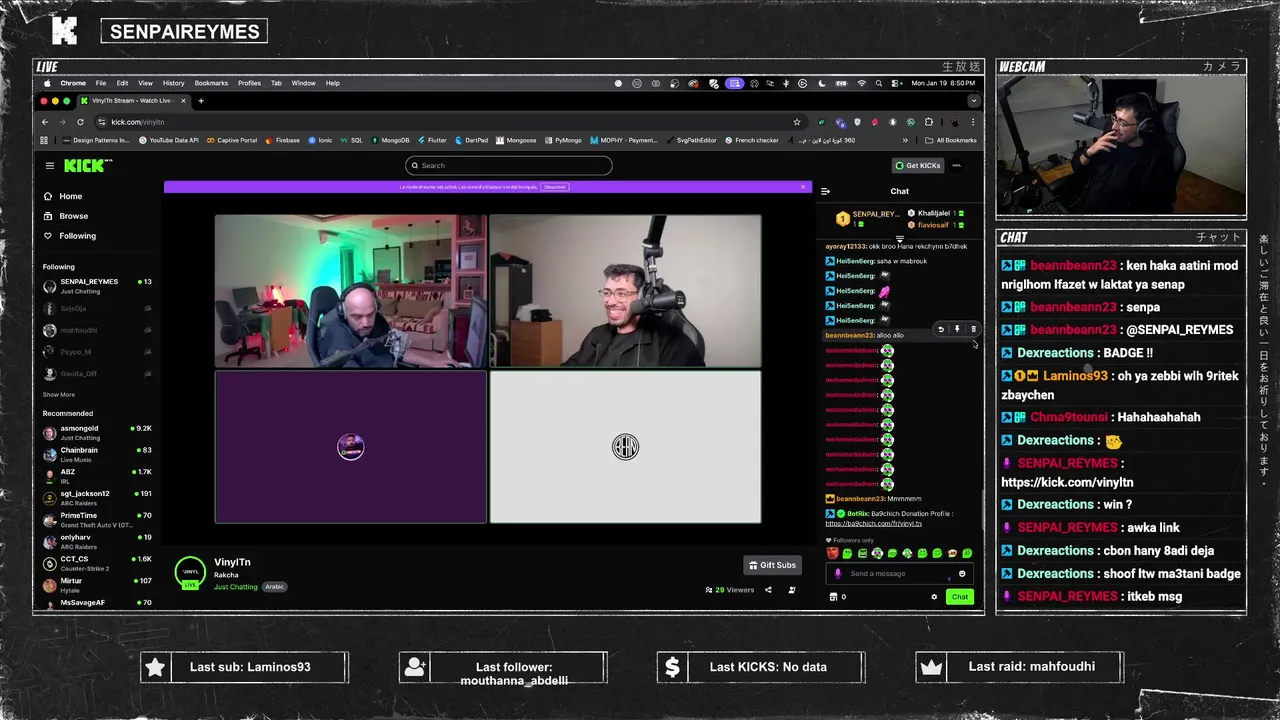The height and width of the screenshot is (720, 1280).
Task: Go to Home in Kick sidebar
Action: [x=70, y=196]
